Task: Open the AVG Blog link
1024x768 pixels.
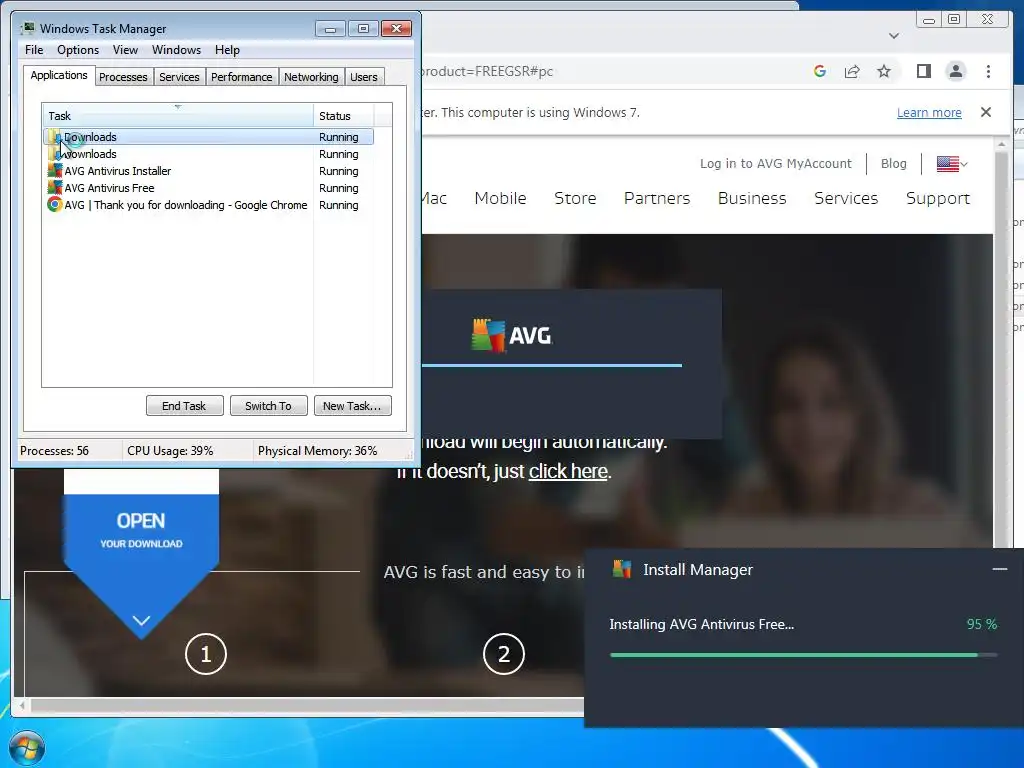Action: point(893,163)
